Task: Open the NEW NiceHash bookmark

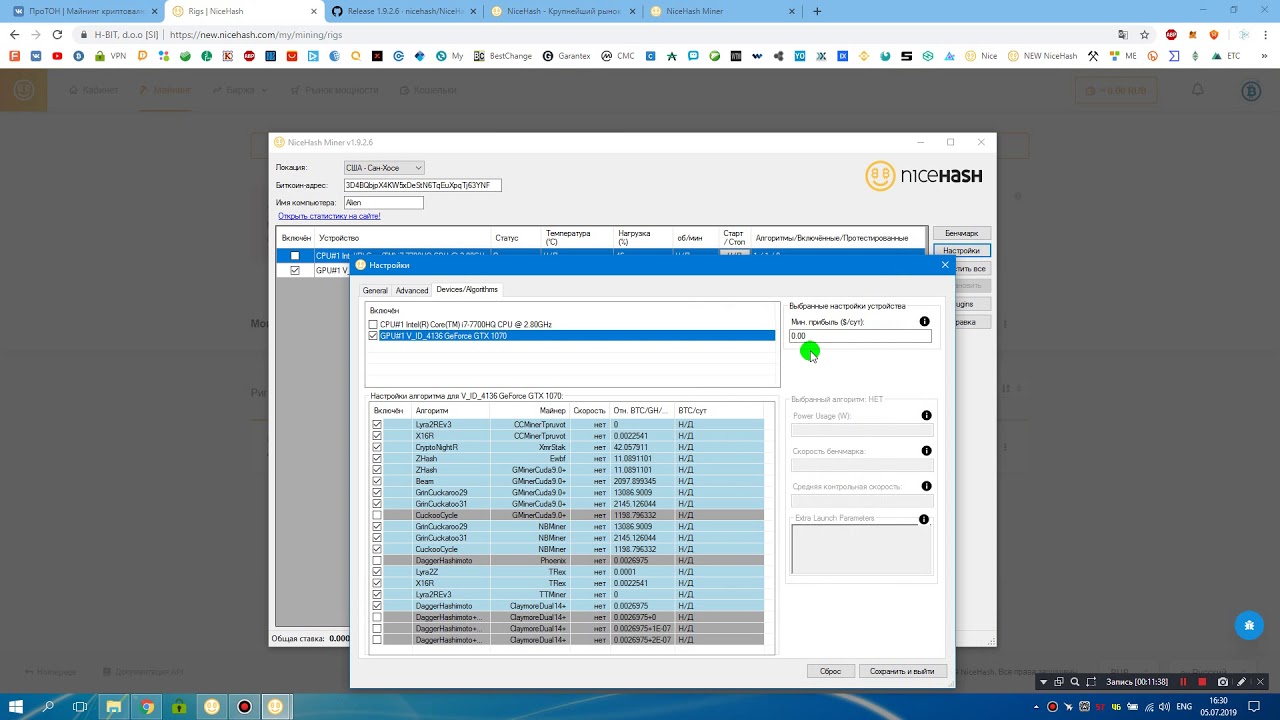Action: point(1042,56)
